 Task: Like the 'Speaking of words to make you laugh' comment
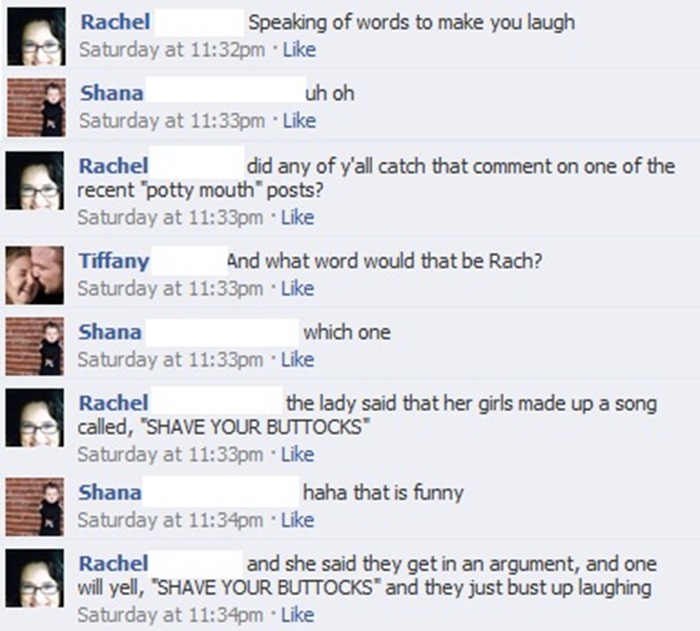(300, 49)
